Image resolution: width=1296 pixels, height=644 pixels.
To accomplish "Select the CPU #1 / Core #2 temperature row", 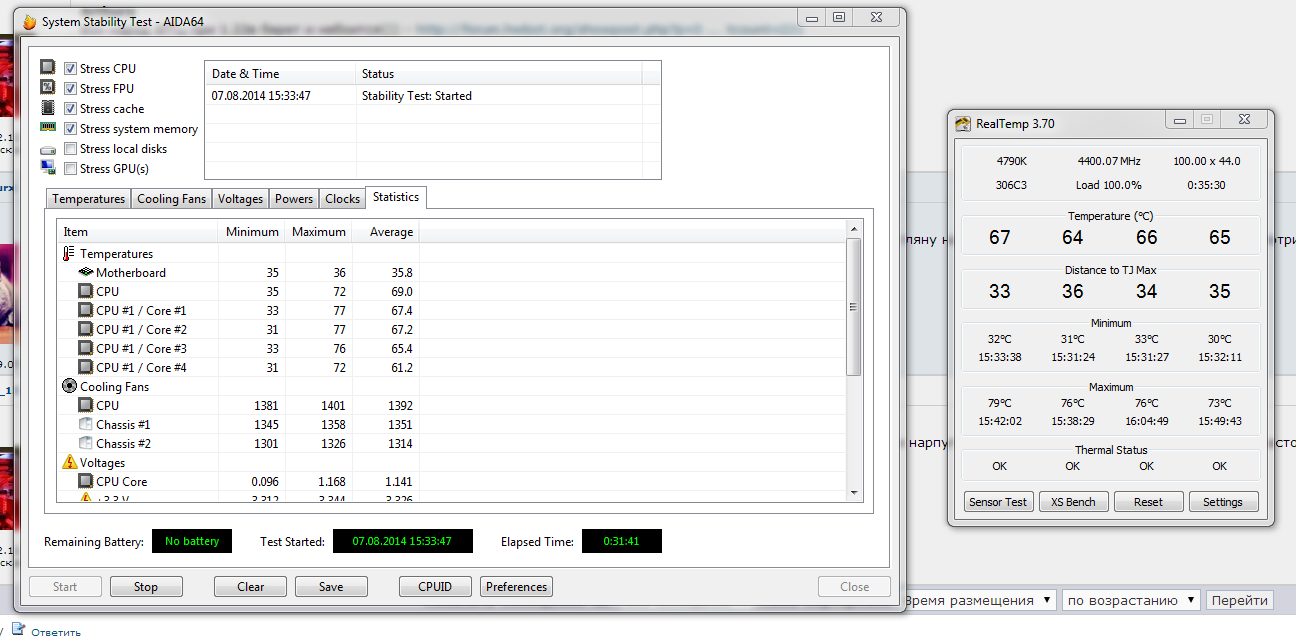I will pos(452,330).
